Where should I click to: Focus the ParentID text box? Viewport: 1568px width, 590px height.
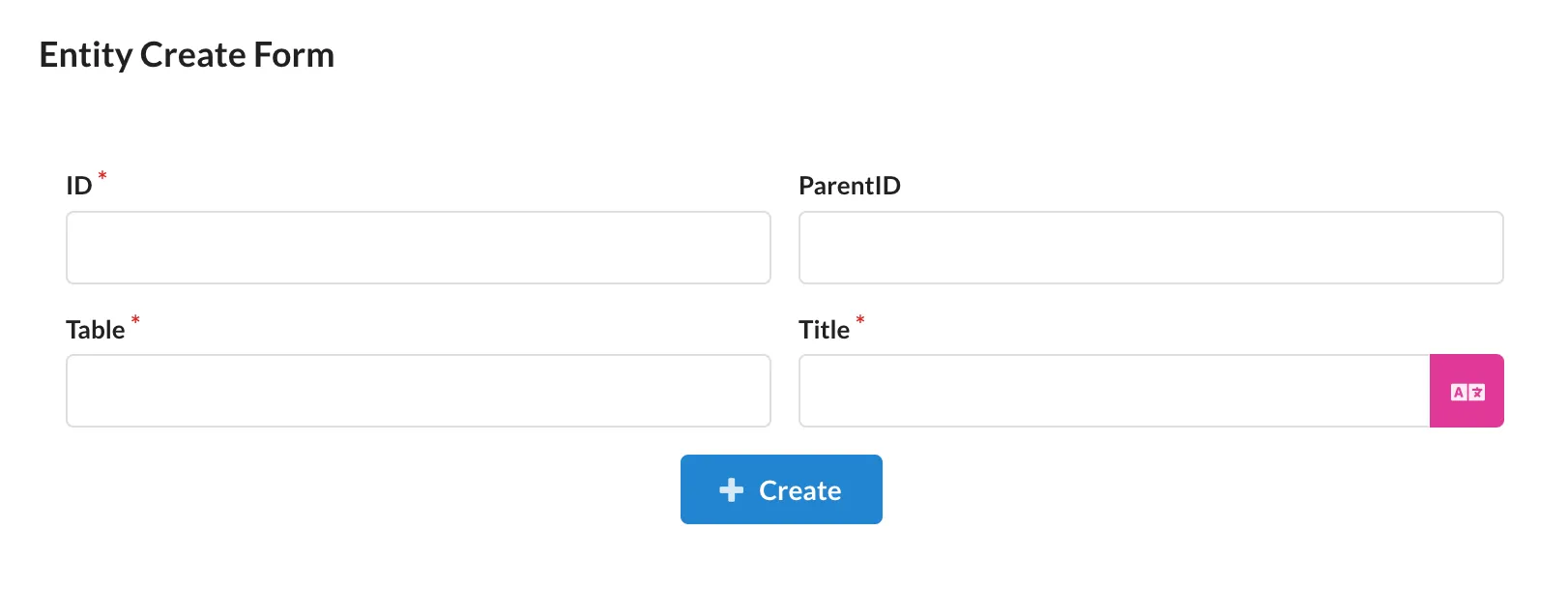click(1150, 248)
